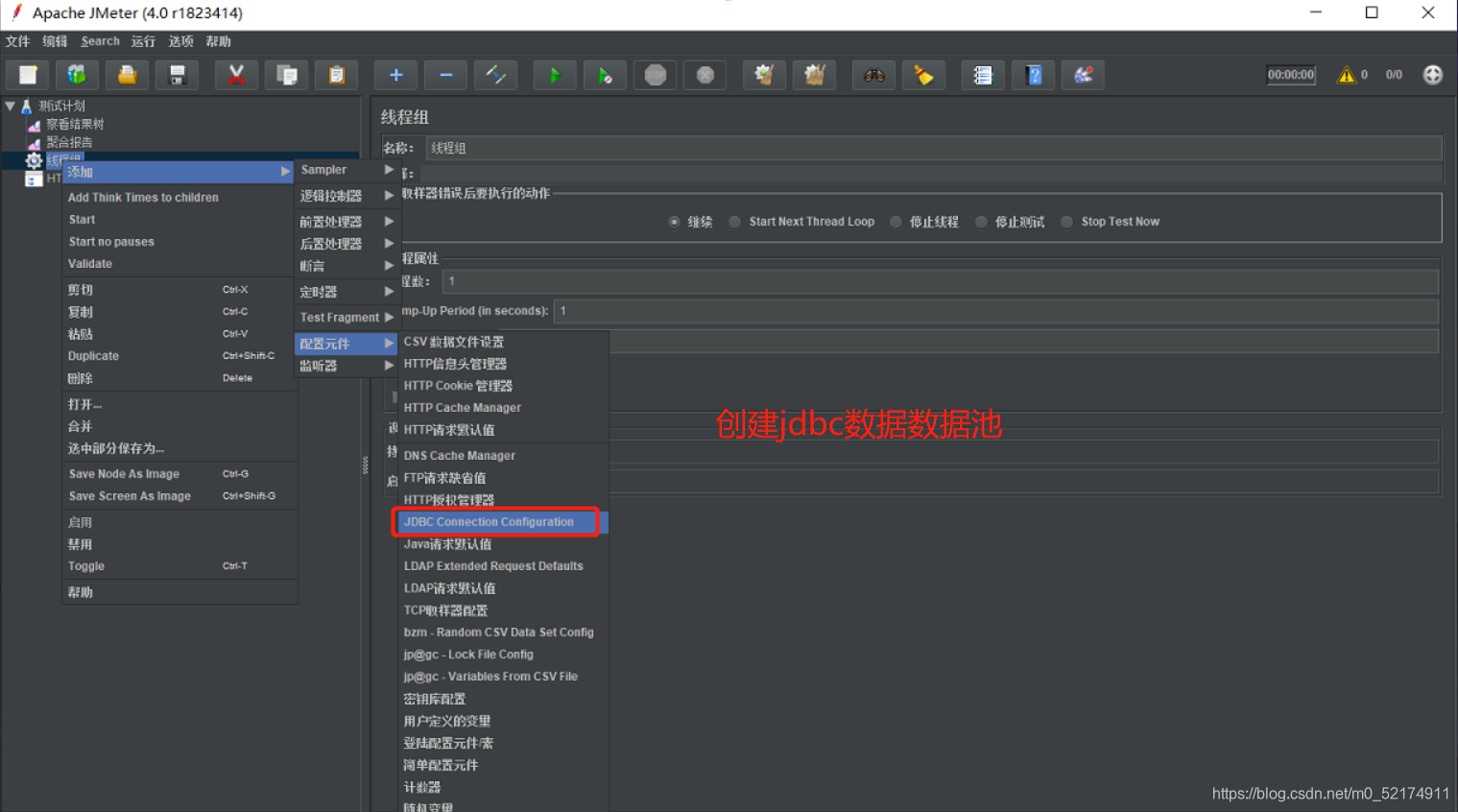The width and height of the screenshot is (1458, 812).
Task: Select the thread group gear icon in tree
Action: pos(34,160)
